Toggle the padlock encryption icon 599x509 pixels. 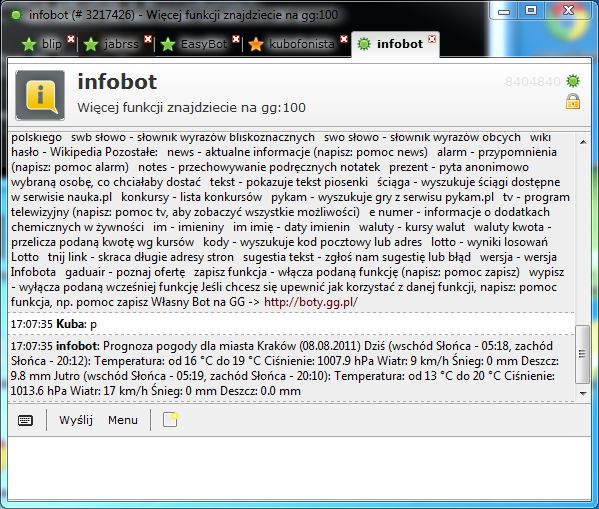pyautogui.click(x=573, y=102)
